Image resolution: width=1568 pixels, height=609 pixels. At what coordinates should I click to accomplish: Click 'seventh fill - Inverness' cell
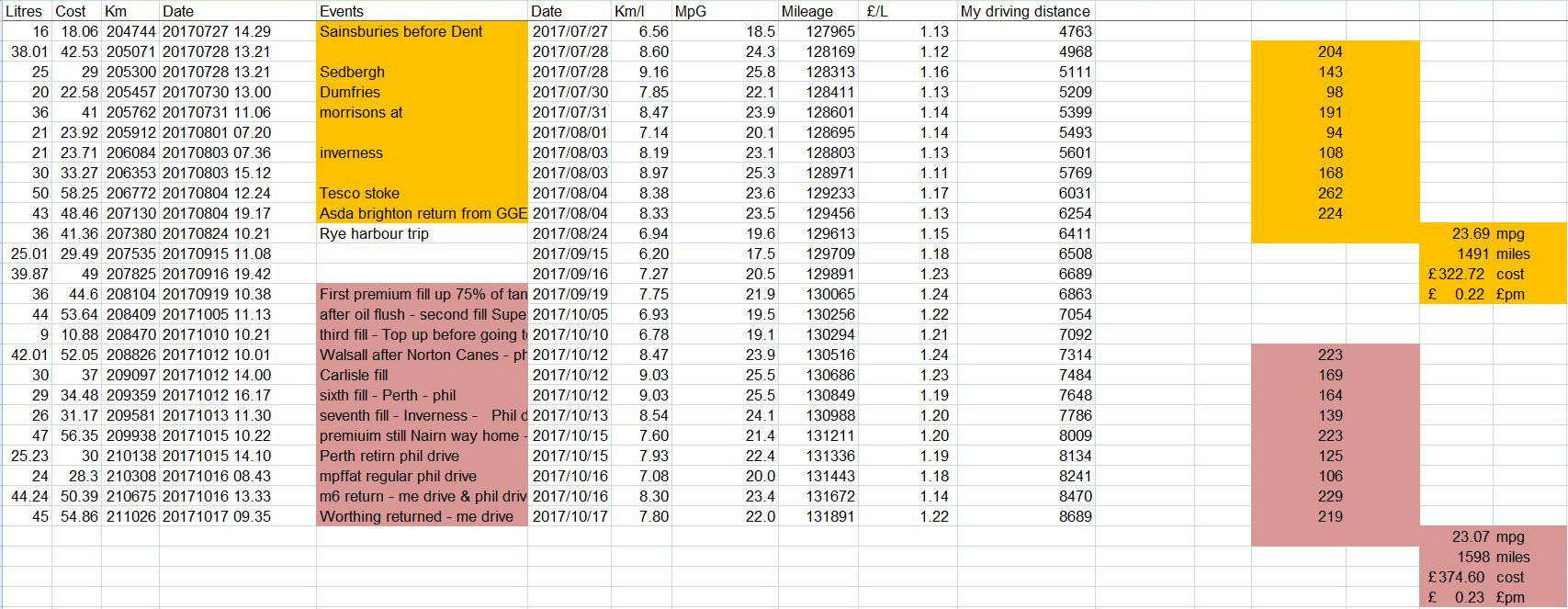[x=423, y=415]
